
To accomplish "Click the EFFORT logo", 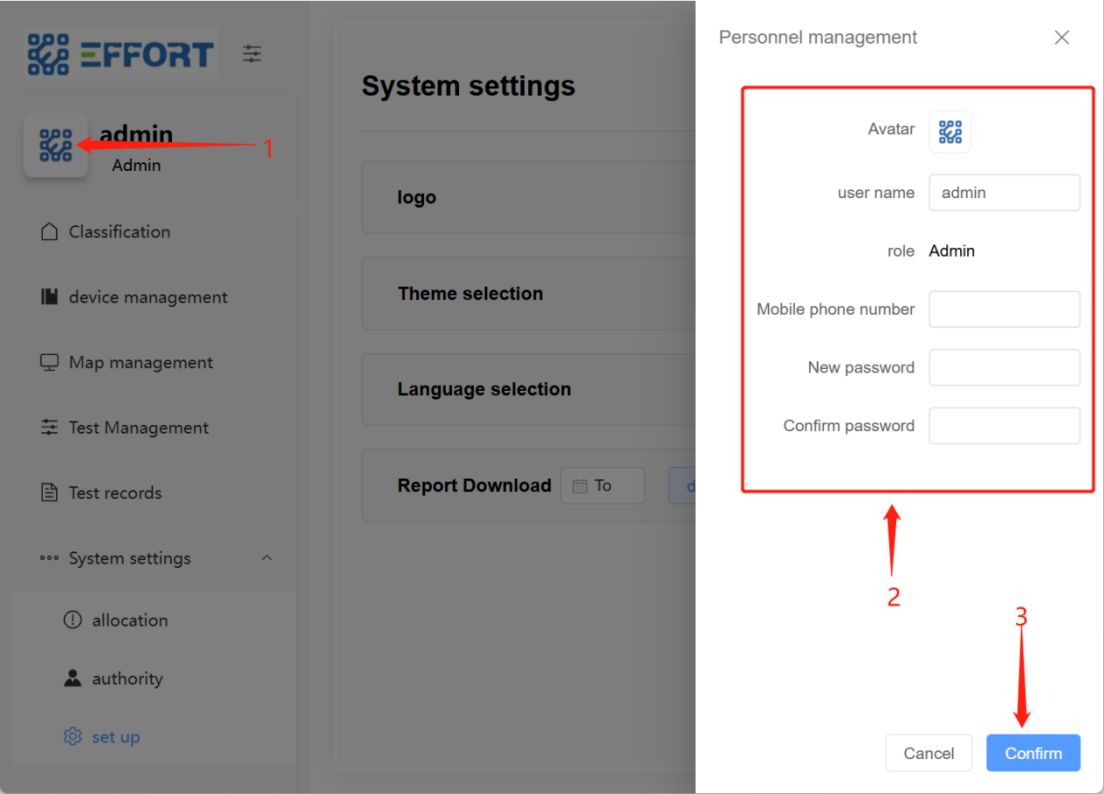I will point(121,54).
